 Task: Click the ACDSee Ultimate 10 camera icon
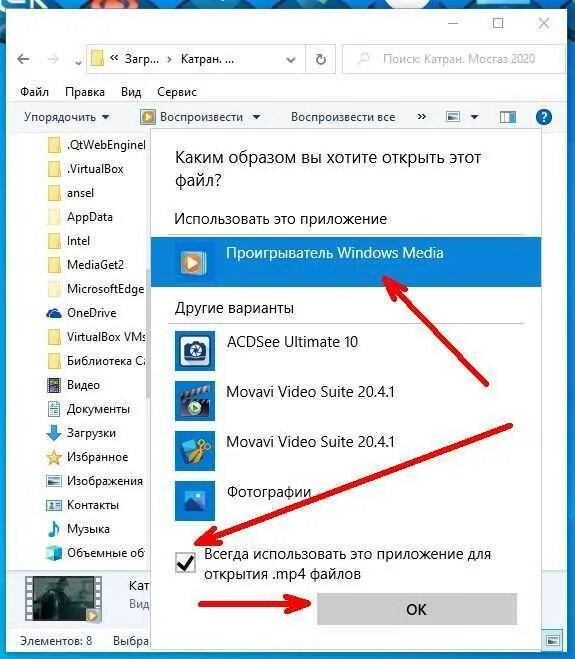(x=195, y=351)
